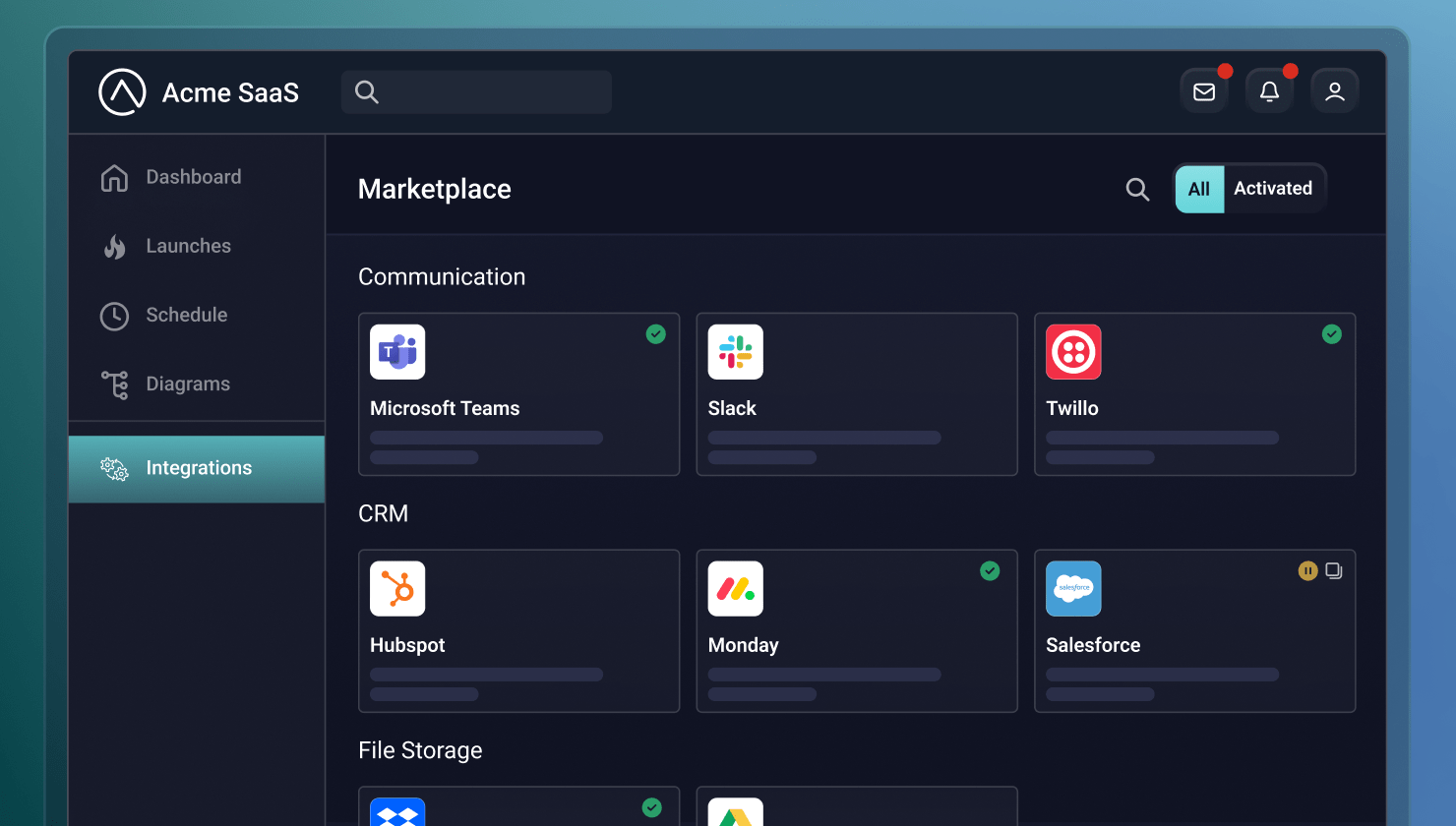Click the Twillo activated checkmark
The width and height of the screenshot is (1456, 826).
click(1332, 334)
